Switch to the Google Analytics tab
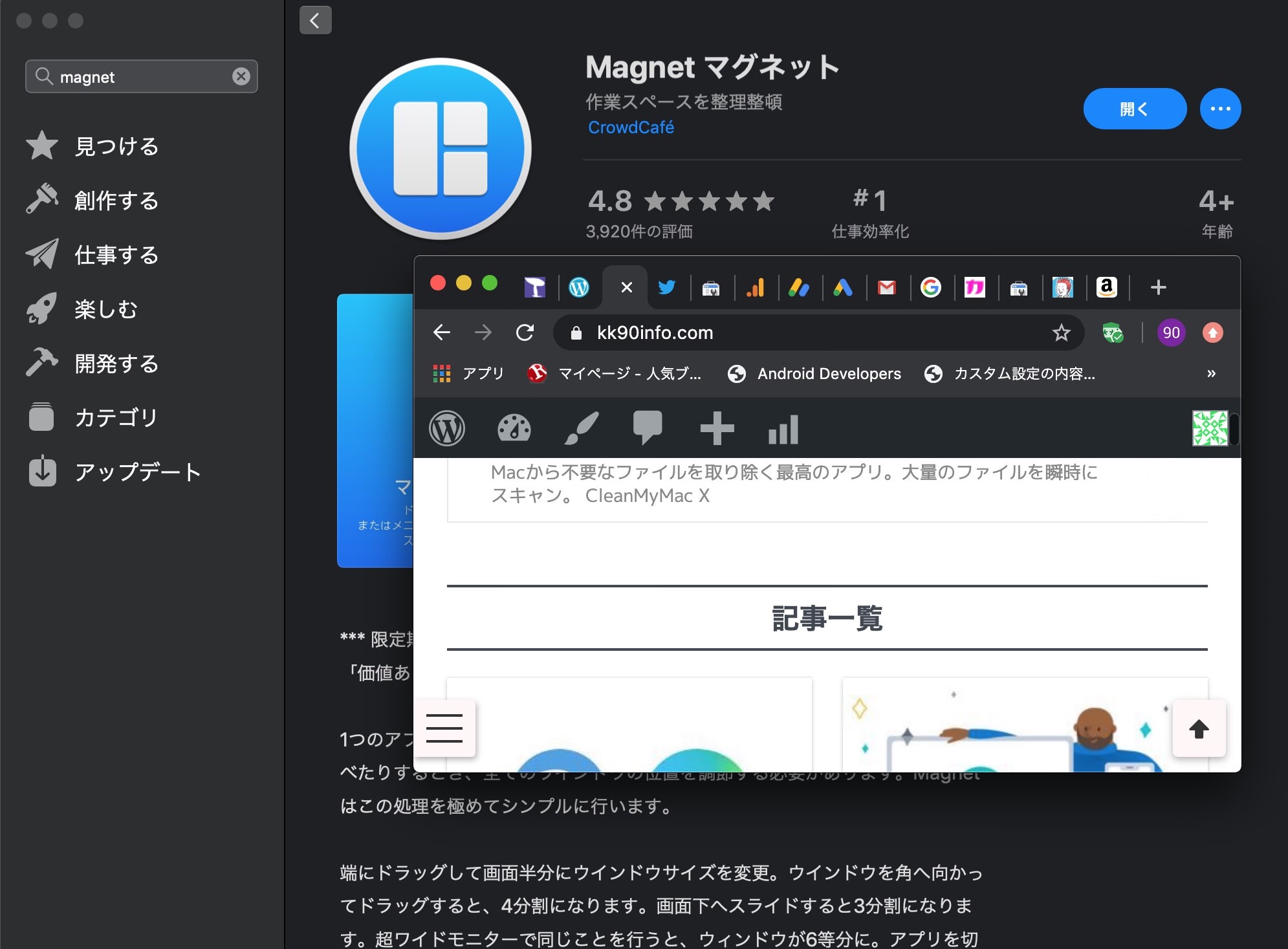 (x=755, y=287)
